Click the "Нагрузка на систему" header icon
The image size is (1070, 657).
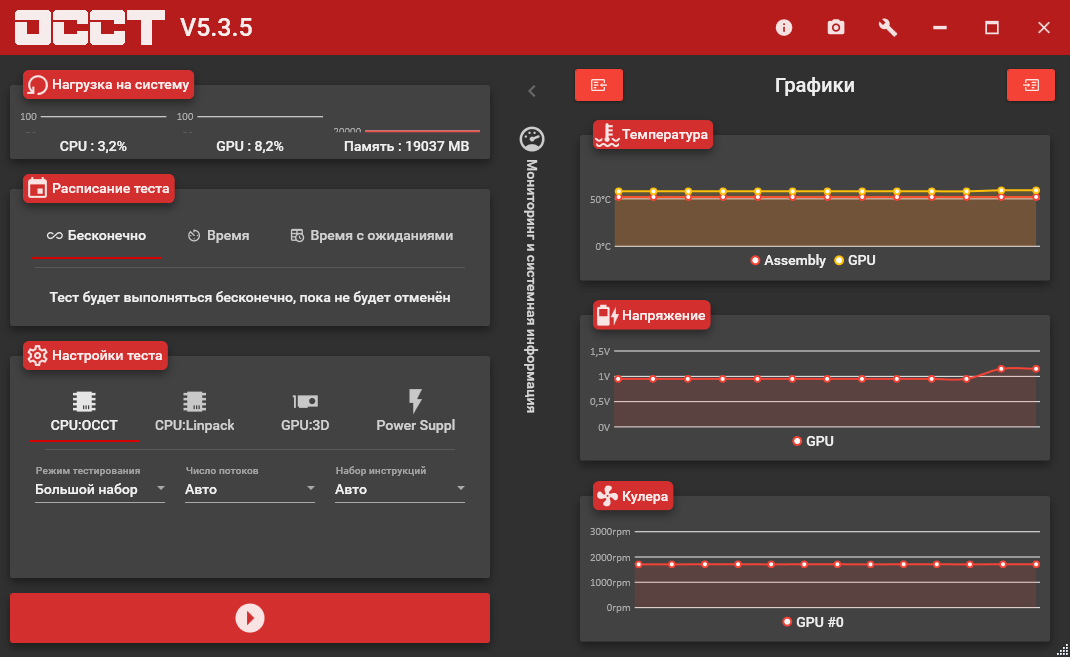click(37, 85)
